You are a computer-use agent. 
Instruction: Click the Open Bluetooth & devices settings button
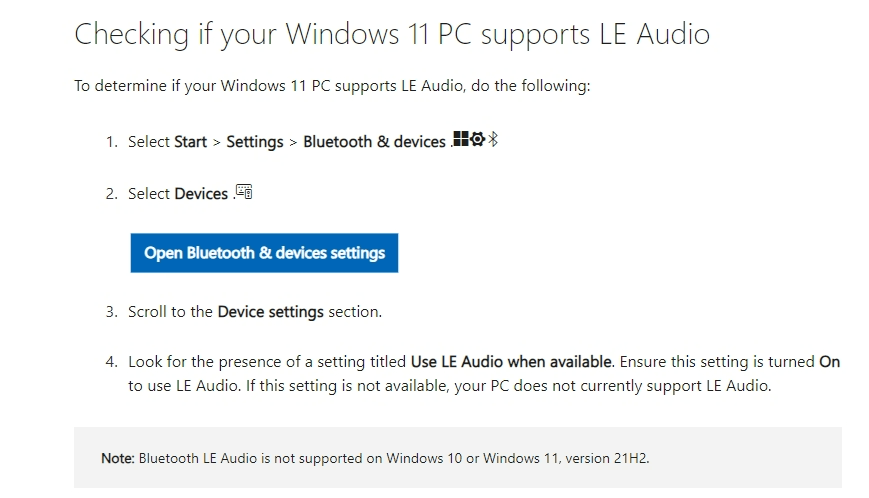[x=264, y=253]
